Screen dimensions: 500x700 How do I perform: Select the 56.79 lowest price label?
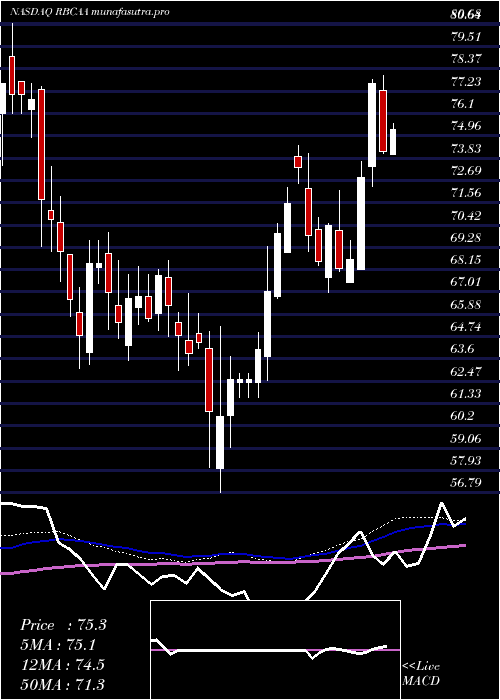pyautogui.click(x=466, y=483)
